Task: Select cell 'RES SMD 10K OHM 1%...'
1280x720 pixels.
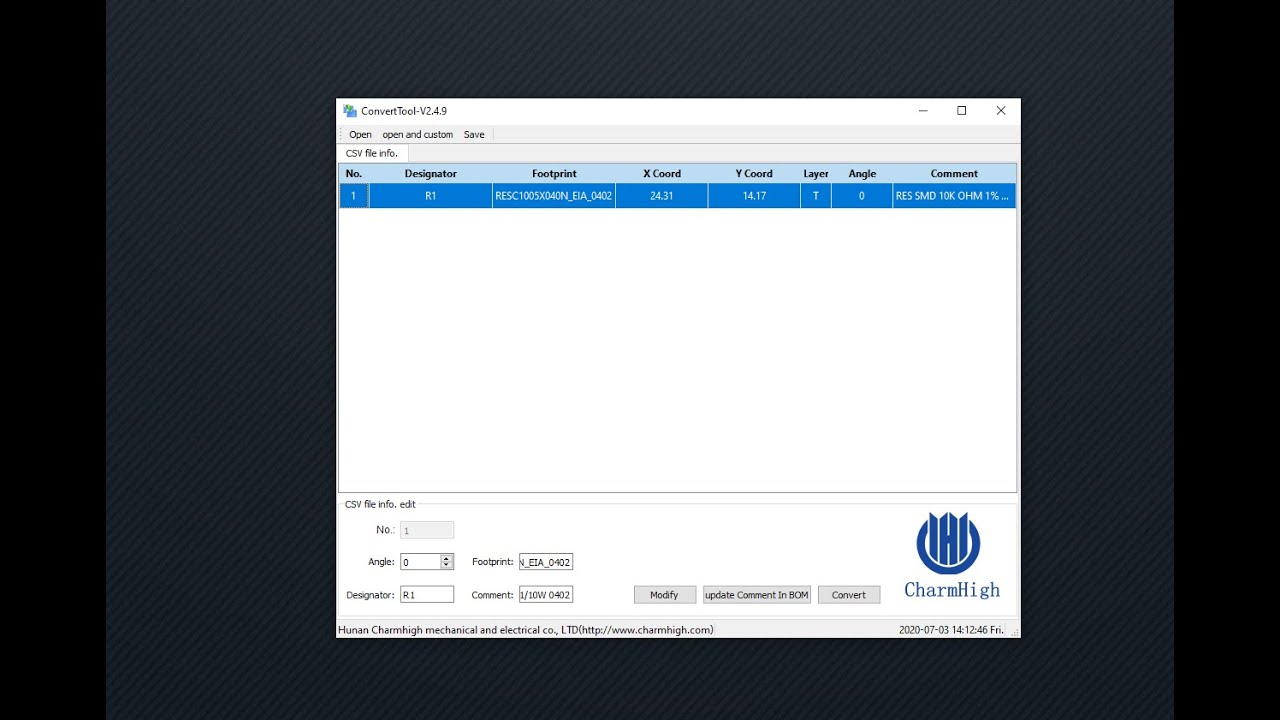Action: [x=954, y=196]
